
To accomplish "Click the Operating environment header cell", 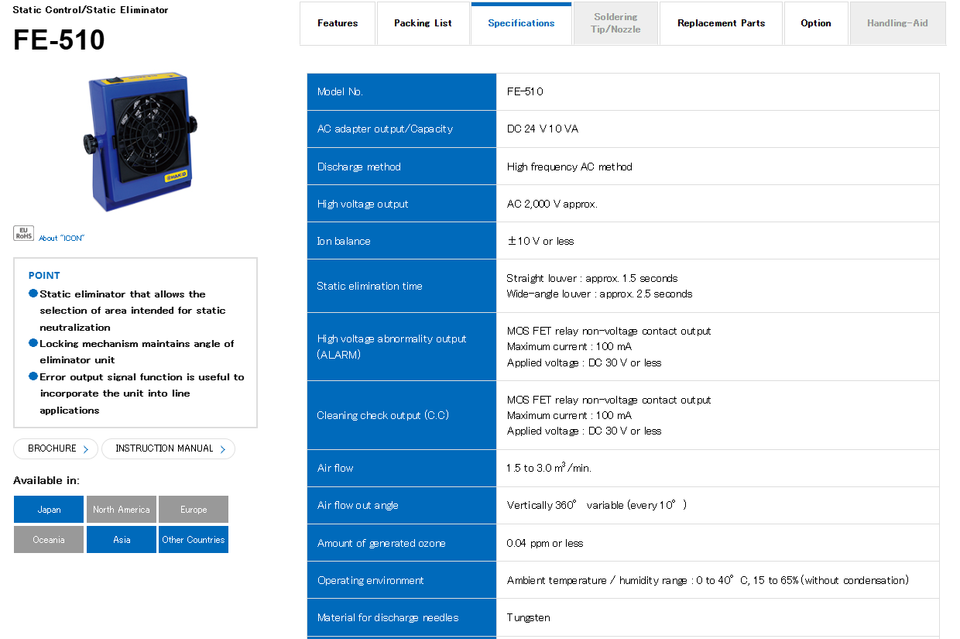I will (402, 580).
